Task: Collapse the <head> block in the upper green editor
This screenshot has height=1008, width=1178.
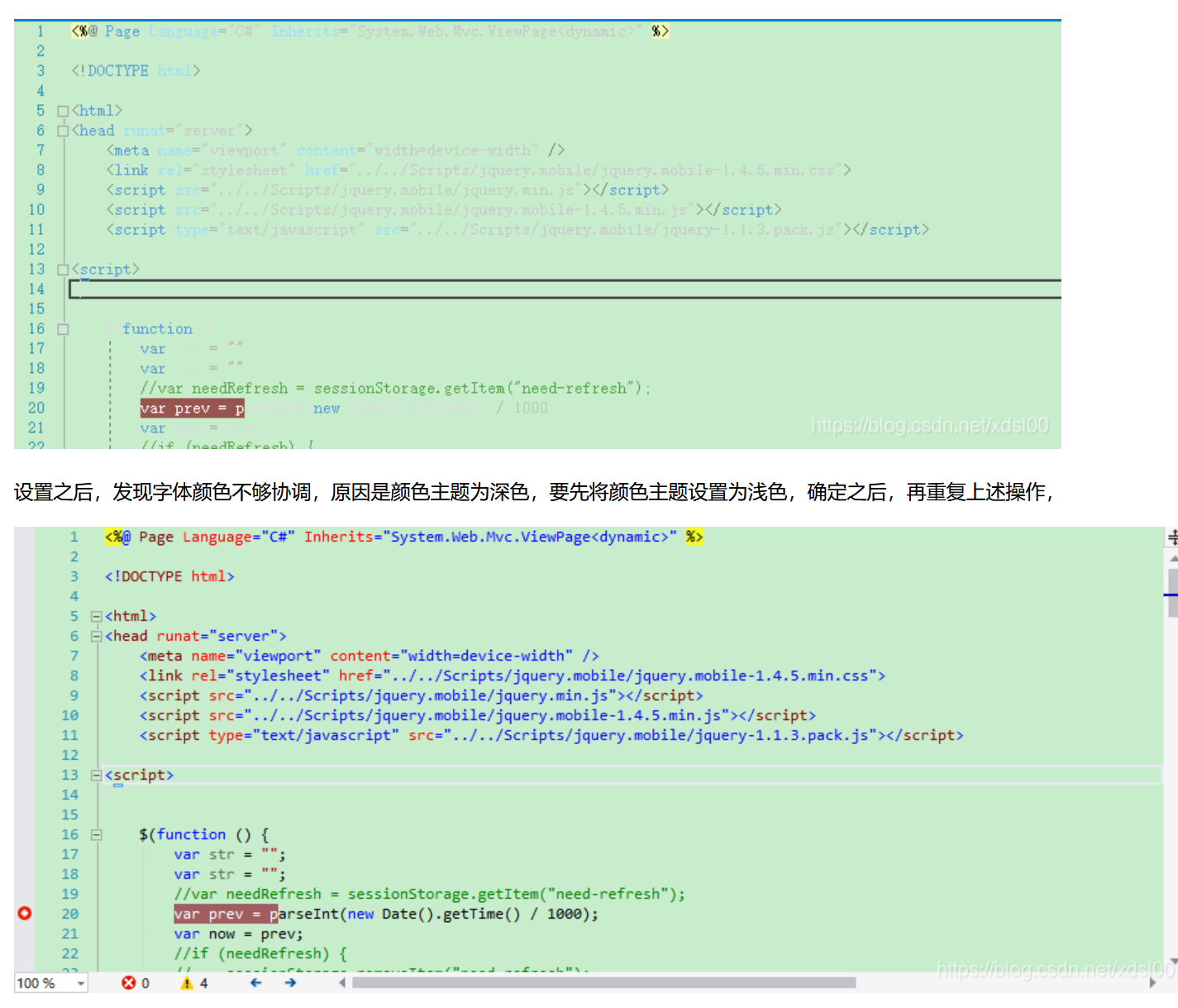Action: pyautogui.click(x=63, y=131)
